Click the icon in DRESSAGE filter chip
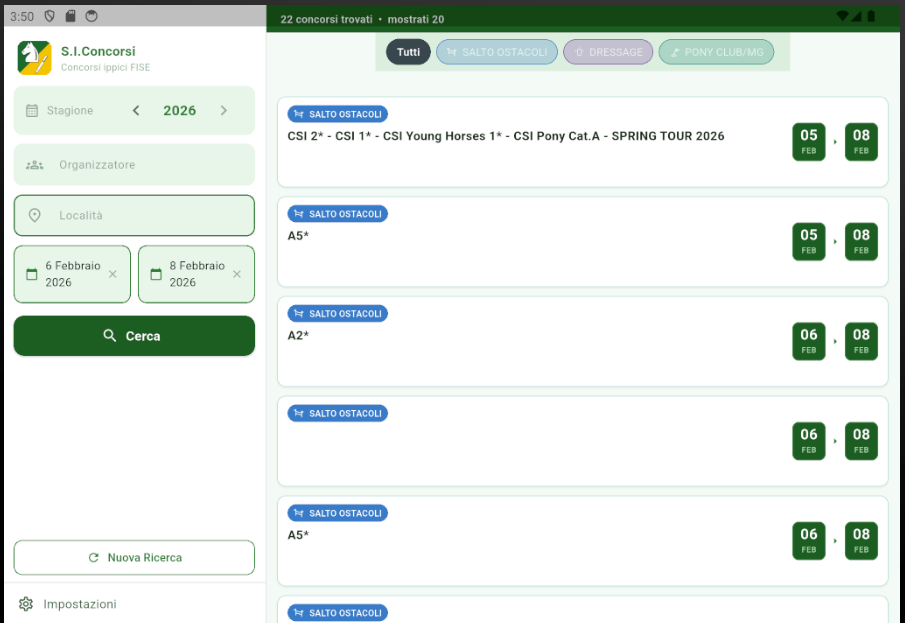905x623 pixels. click(579, 52)
